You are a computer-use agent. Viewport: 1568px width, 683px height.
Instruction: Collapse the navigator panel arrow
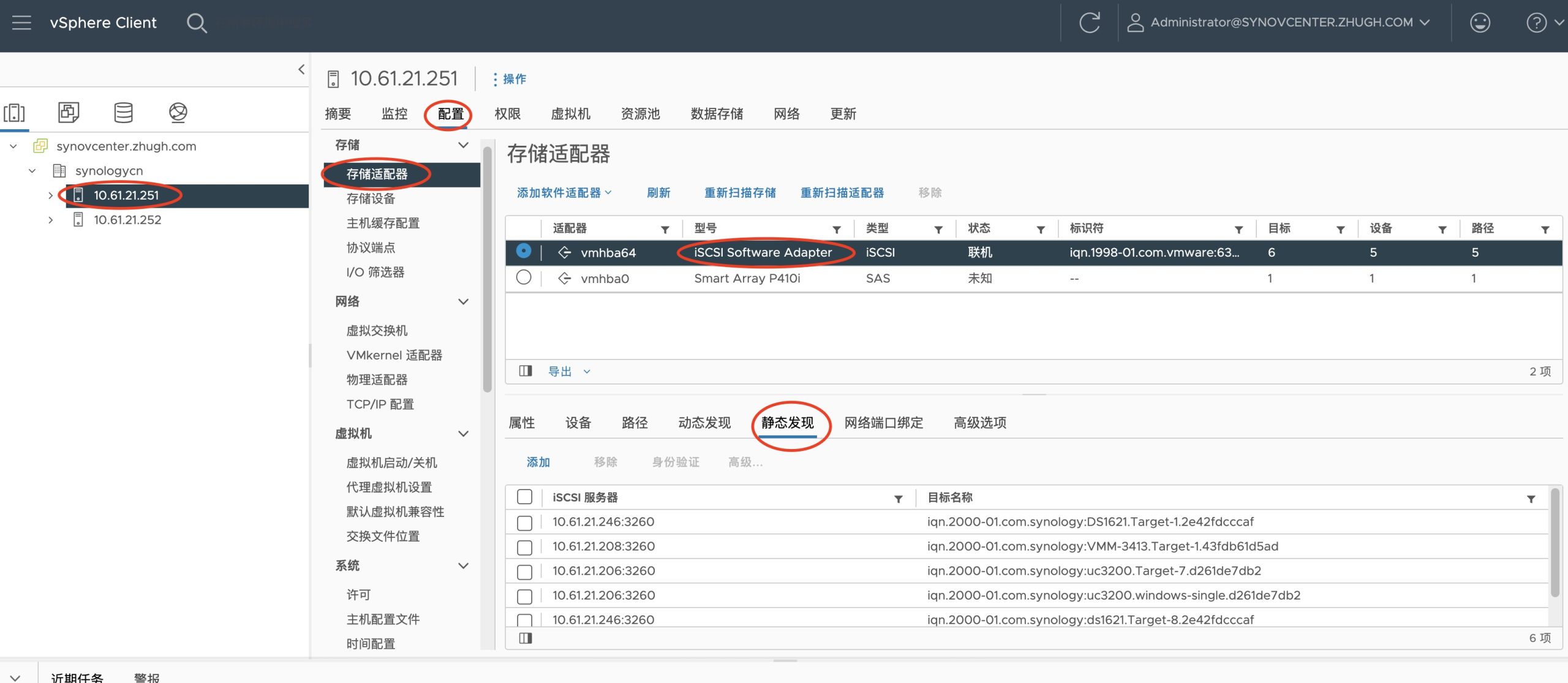(x=301, y=69)
